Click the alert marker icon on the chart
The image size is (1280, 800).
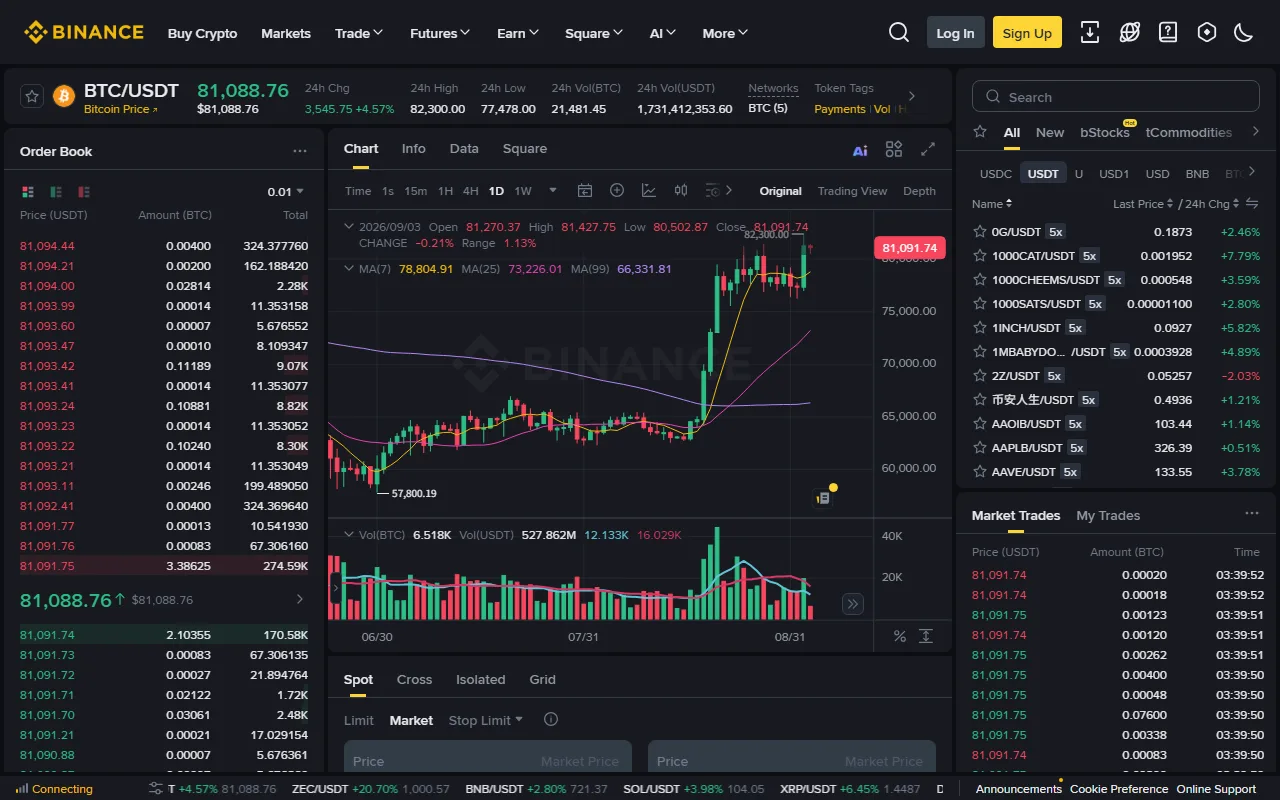(825, 496)
